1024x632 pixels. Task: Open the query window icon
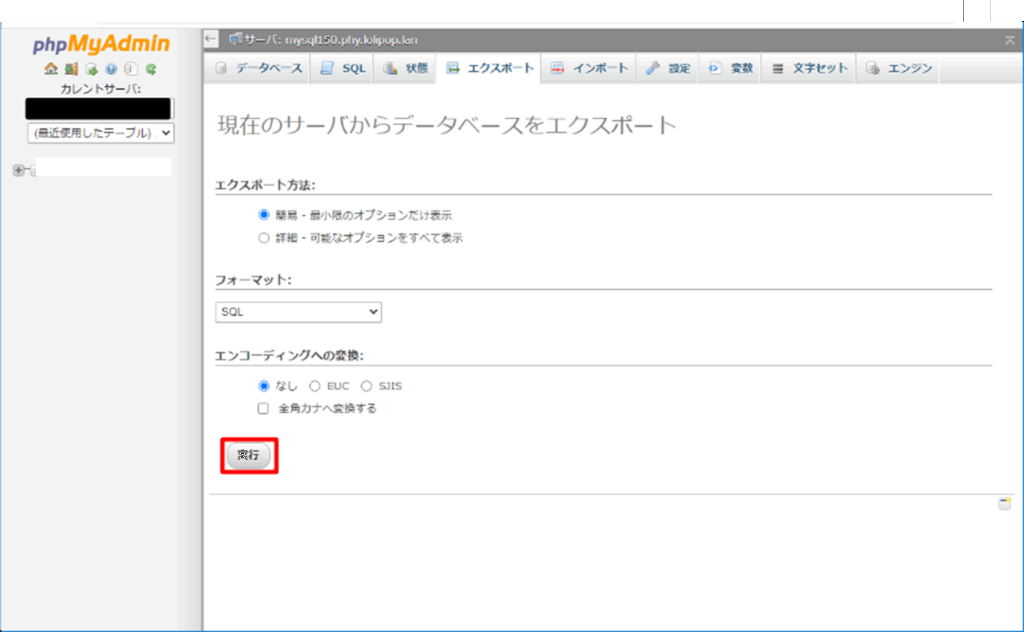click(91, 70)
